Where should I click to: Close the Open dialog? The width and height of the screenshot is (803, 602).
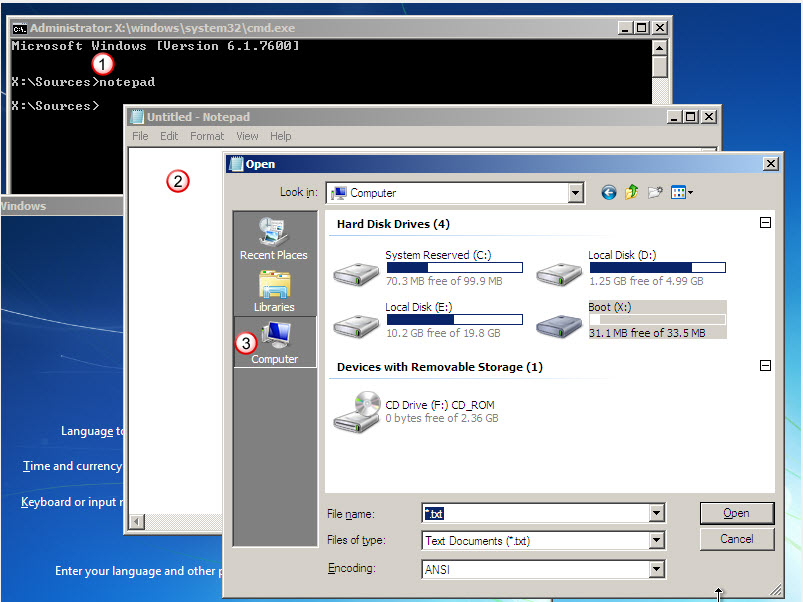(771, 164)
